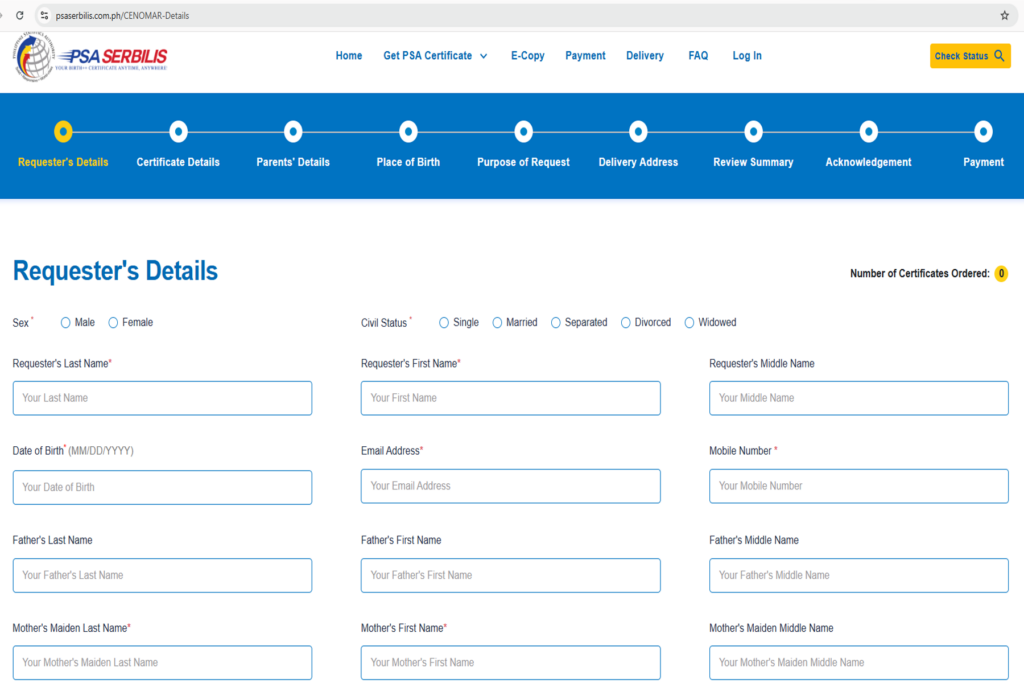This screenshot has height=683, width=1024.
Task: Click the Certificate Details step label
Action: coord(178,162)
